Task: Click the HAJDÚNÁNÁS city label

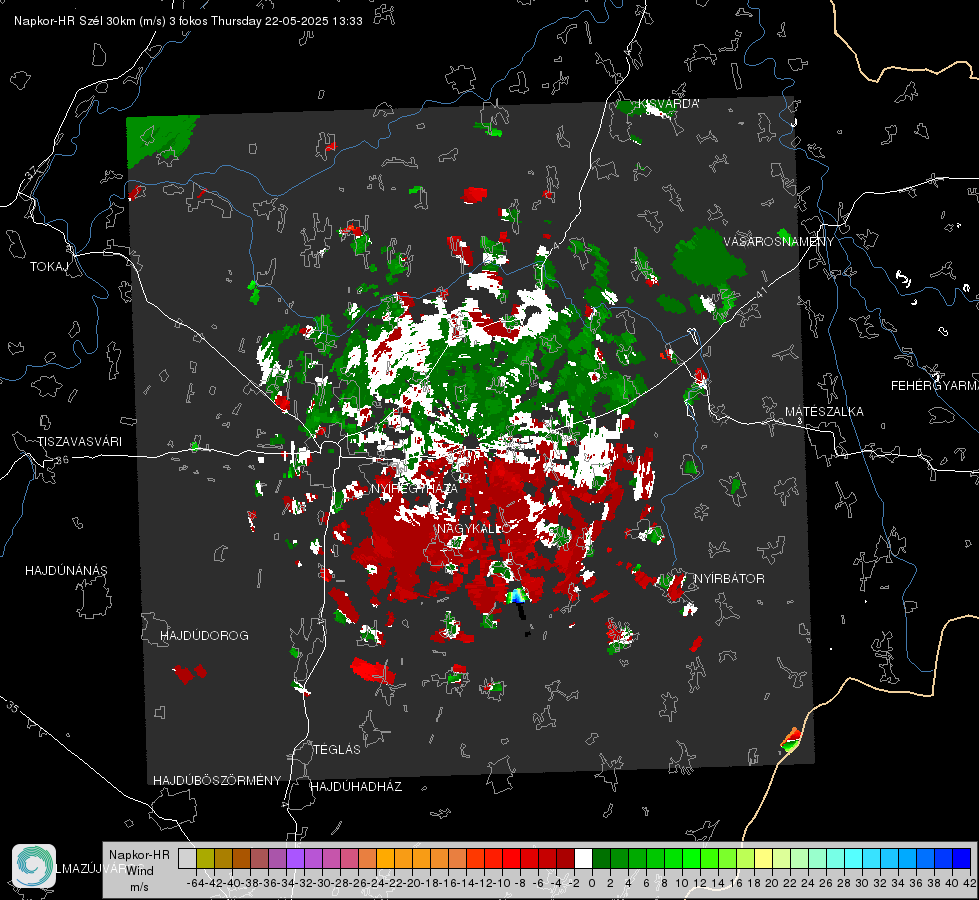Action: point(66,570)
